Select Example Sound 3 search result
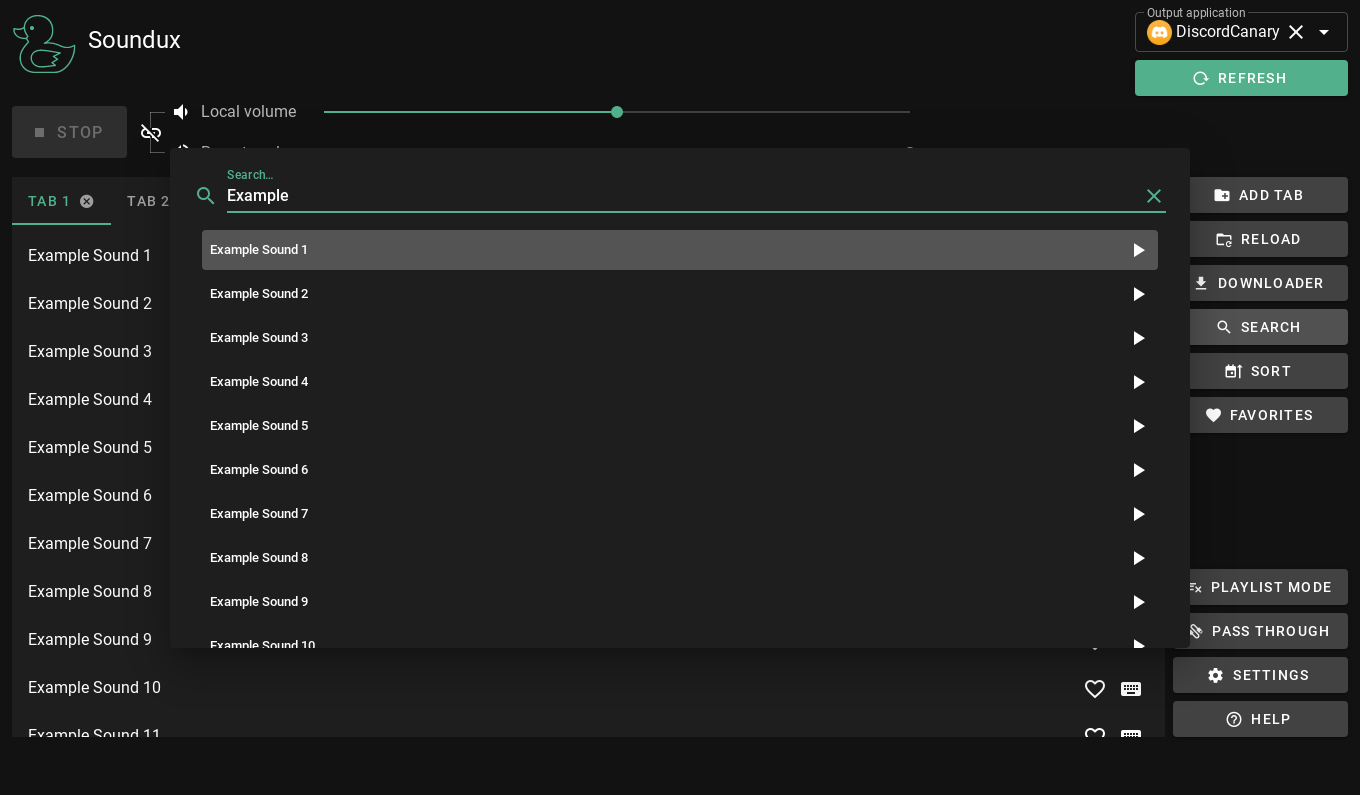 coord(680,338)
